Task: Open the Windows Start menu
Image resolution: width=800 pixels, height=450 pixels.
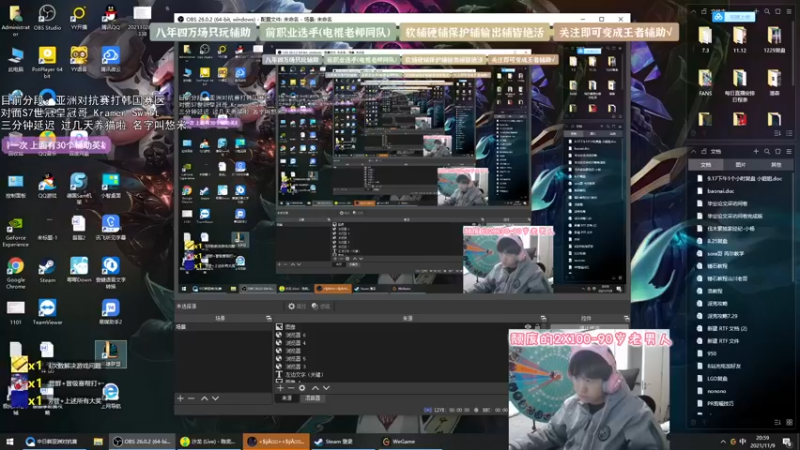Action: coord(9,441)
